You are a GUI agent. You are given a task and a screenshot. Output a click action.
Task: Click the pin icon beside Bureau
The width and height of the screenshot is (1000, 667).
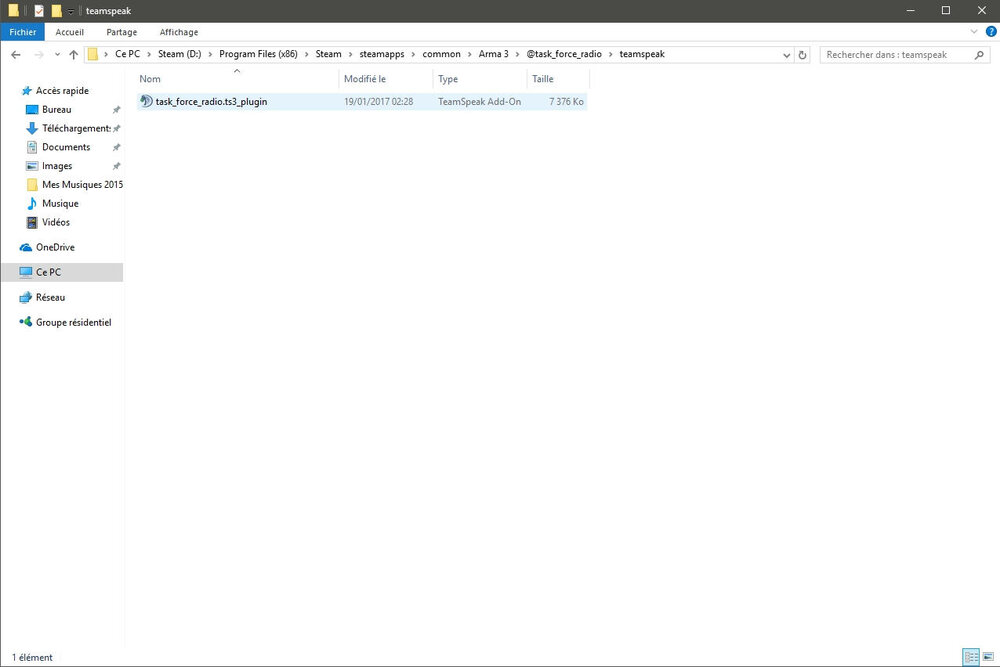click(x=116, y=110)
